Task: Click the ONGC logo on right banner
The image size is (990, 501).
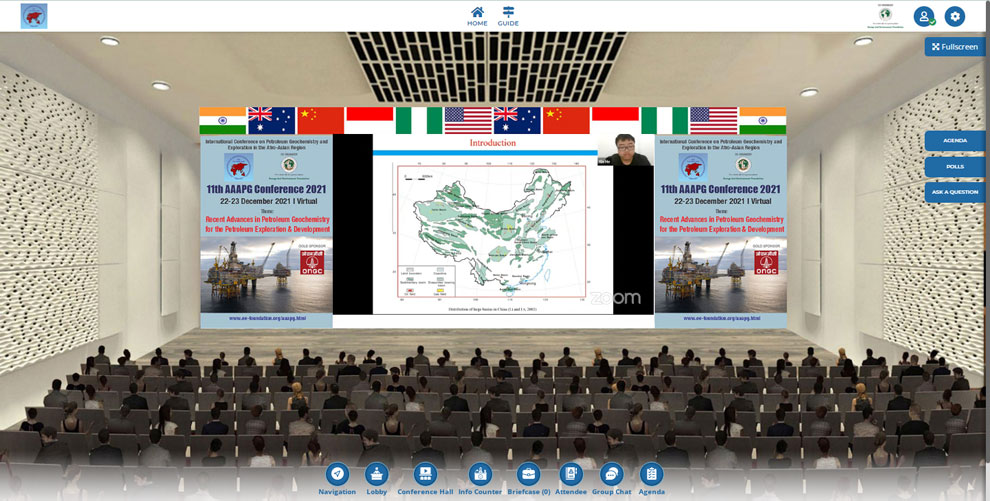Action: click(x=766, y=262)
